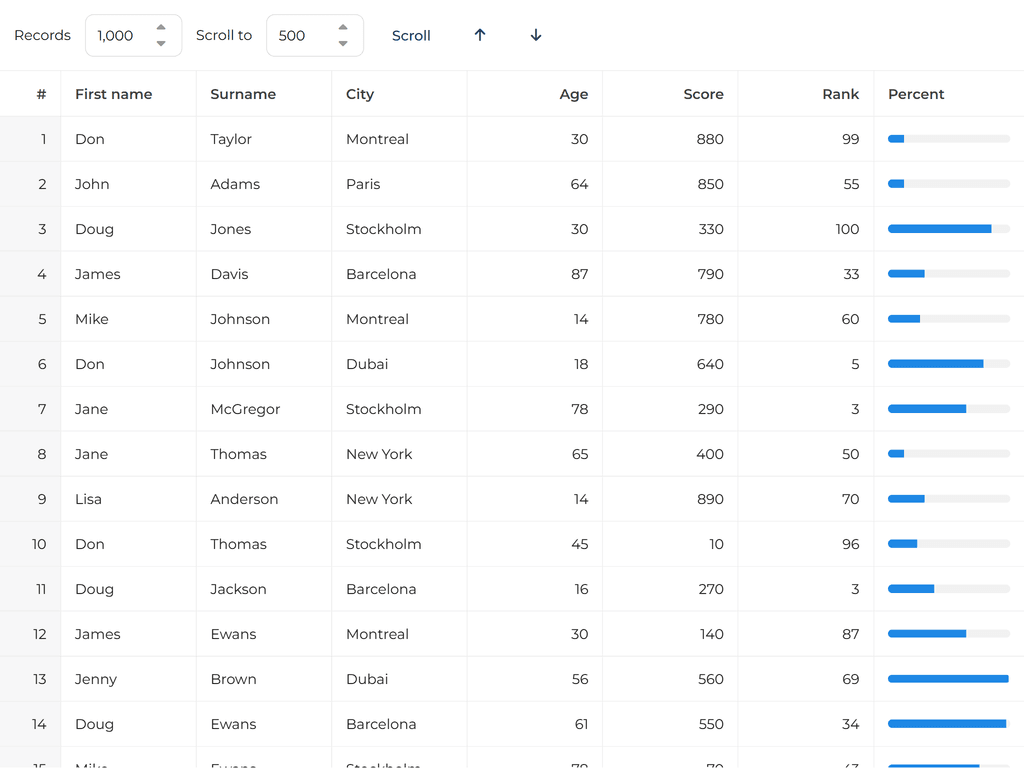Select the Records input showing 1,000
The width and height of the screenshot is (1024, 768).
(120, 35)
